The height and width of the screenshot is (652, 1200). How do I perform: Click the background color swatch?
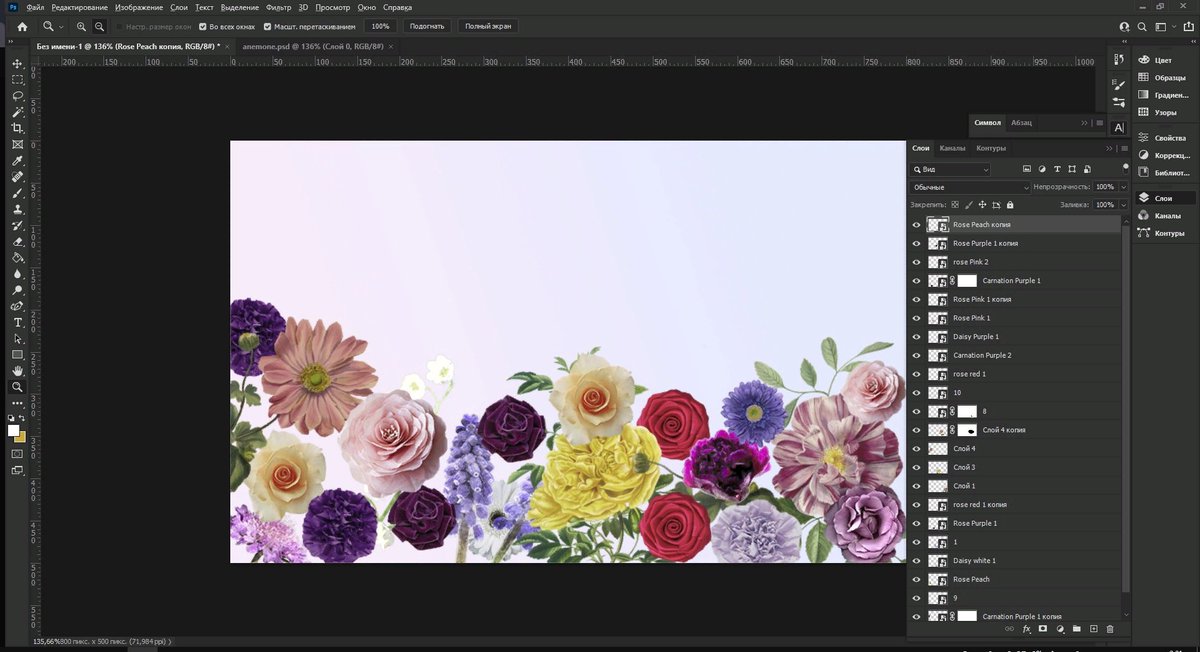coord(21,438)
